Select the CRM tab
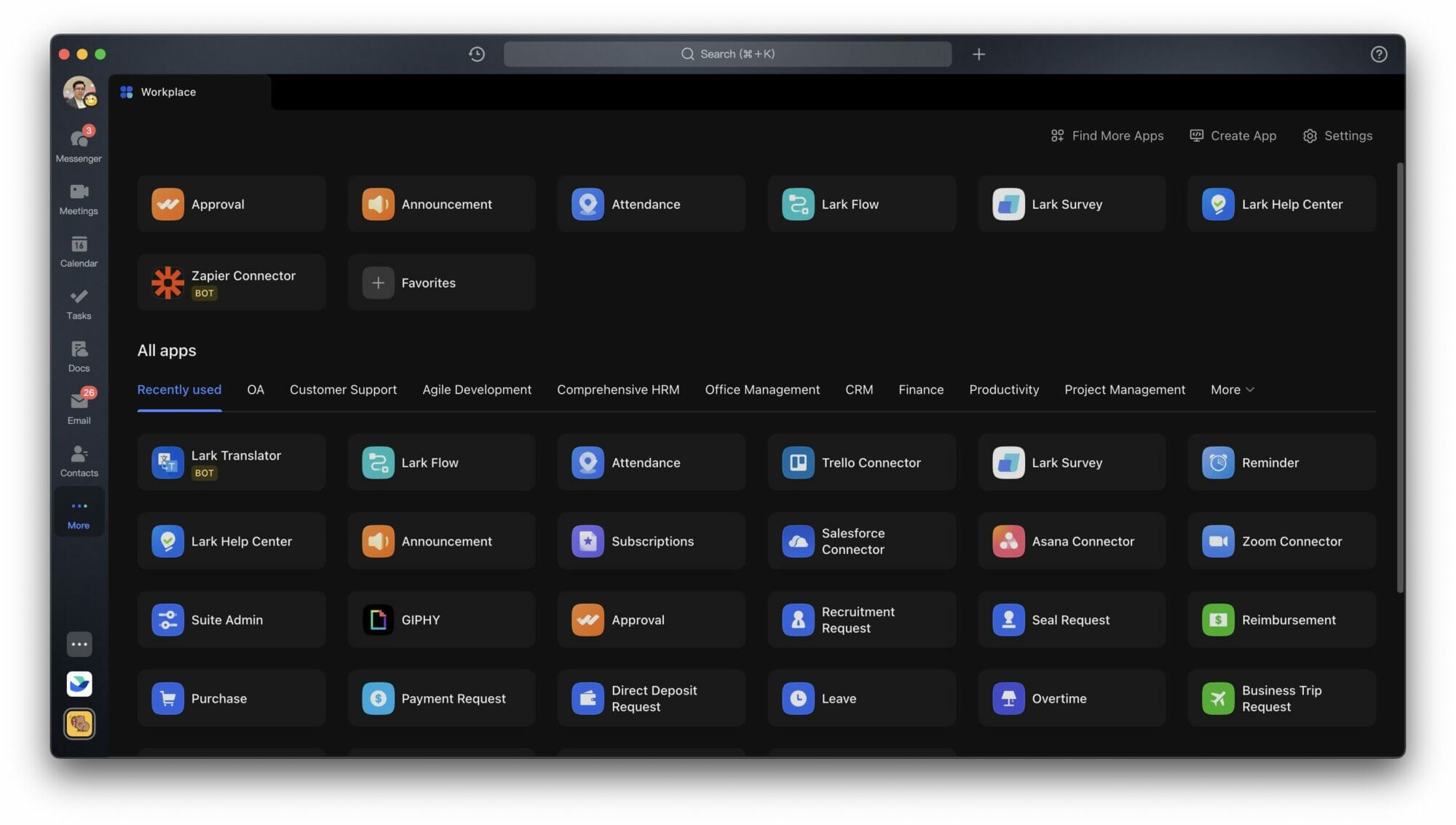Screen dimensions: 1456x825 [859, 390]
